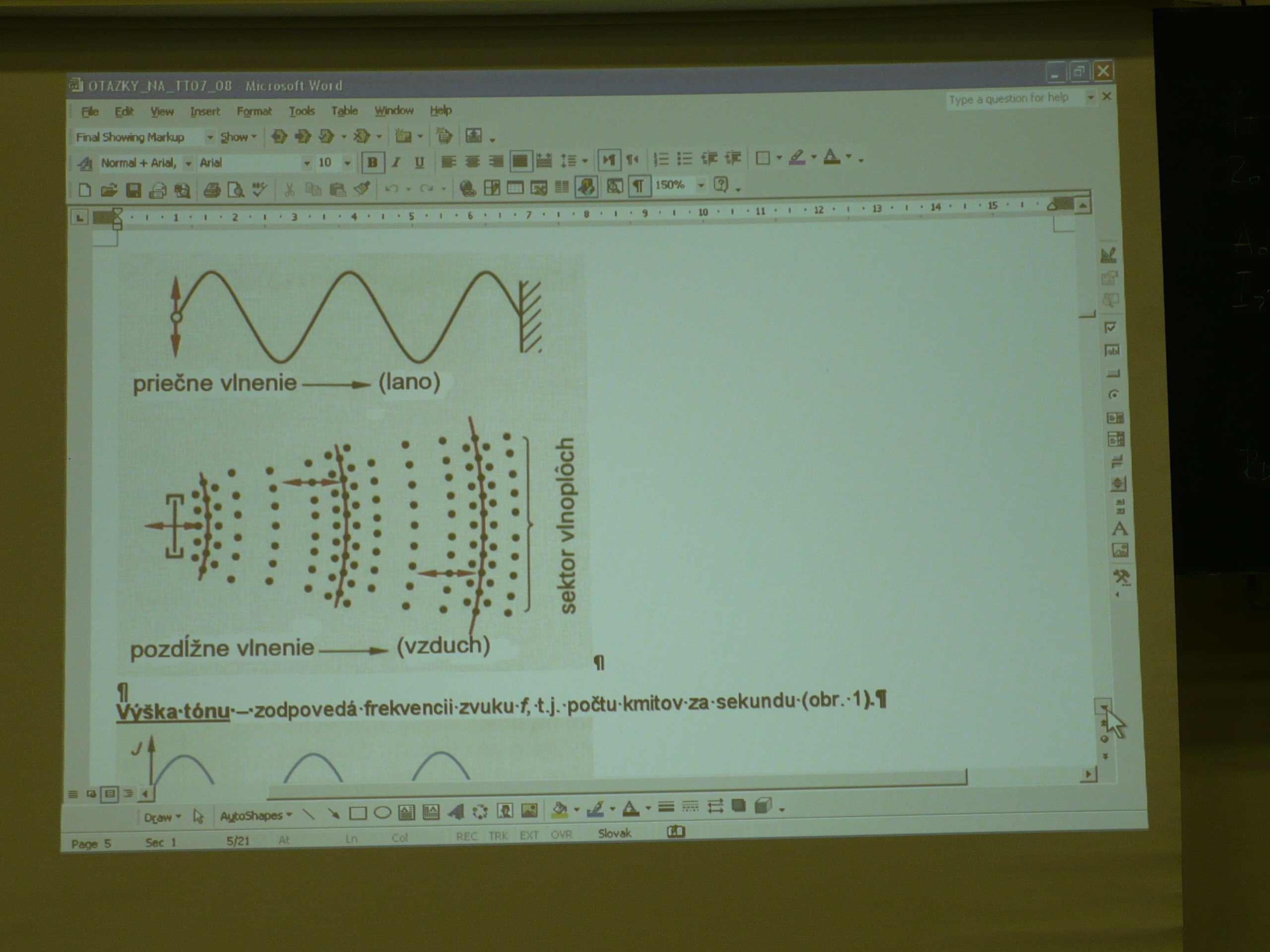Click the numbered list icon
This screenshot has width=1270, height=952.
(661, 159)
